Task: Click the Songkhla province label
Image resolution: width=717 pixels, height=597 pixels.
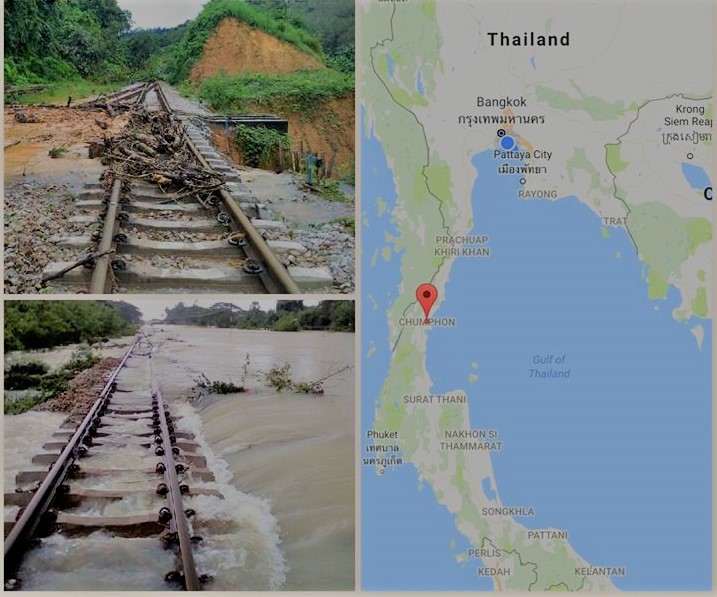Action: point(508,512)
